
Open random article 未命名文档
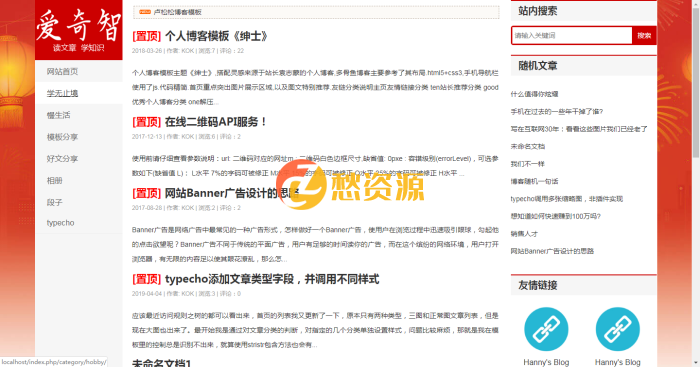[528, 146]
